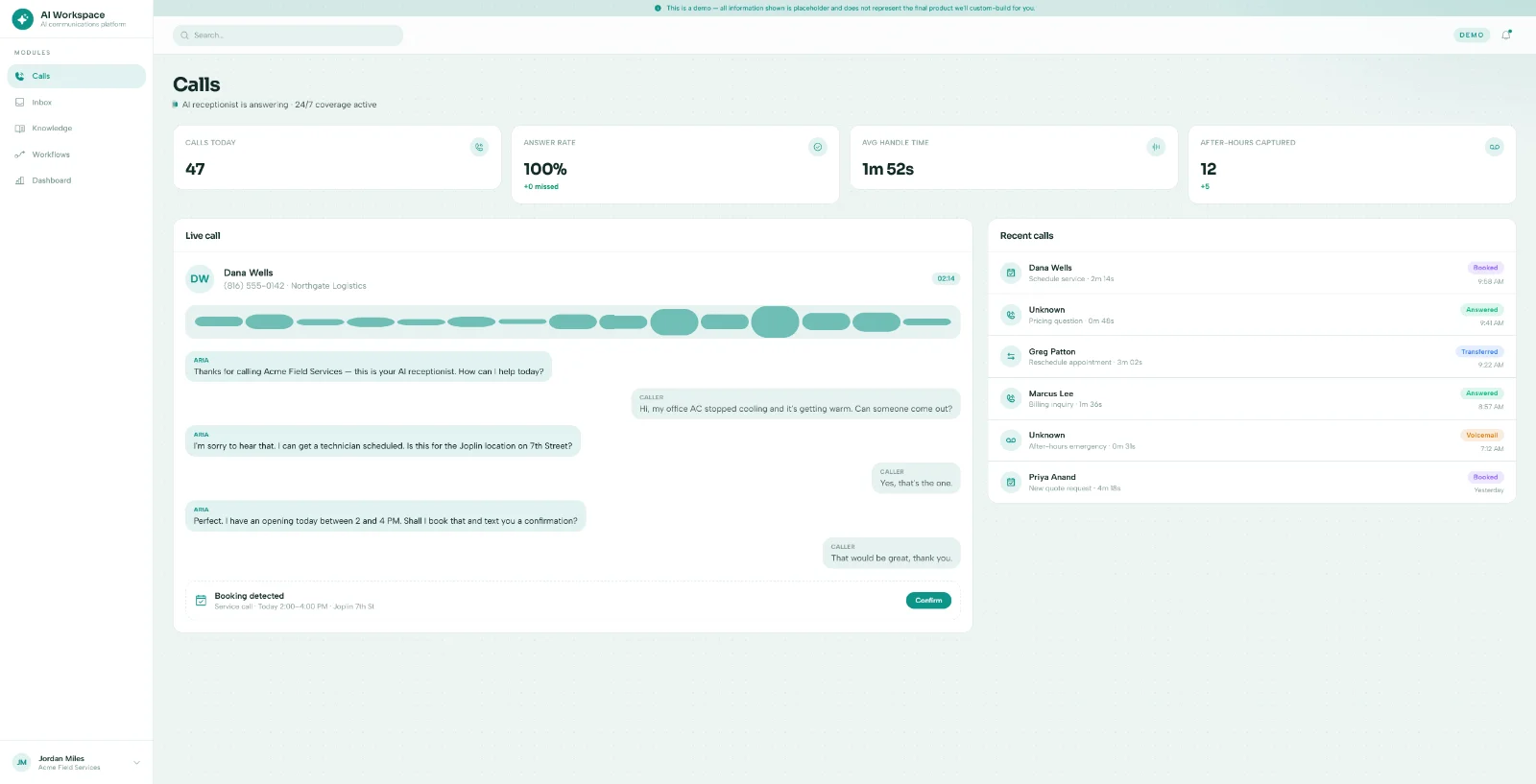Image resolution: width=1536 pixels, height=784 pixels.
Task: Click calendar icon beside Priya Anand call
Action: pos(1011,482)
